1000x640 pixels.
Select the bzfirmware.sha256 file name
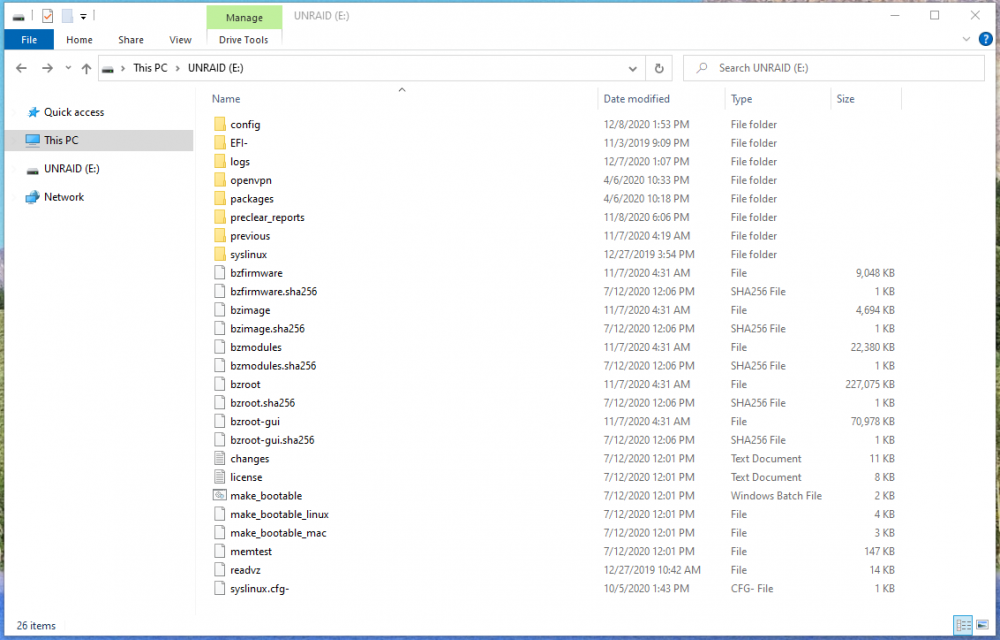coord(274,291)
